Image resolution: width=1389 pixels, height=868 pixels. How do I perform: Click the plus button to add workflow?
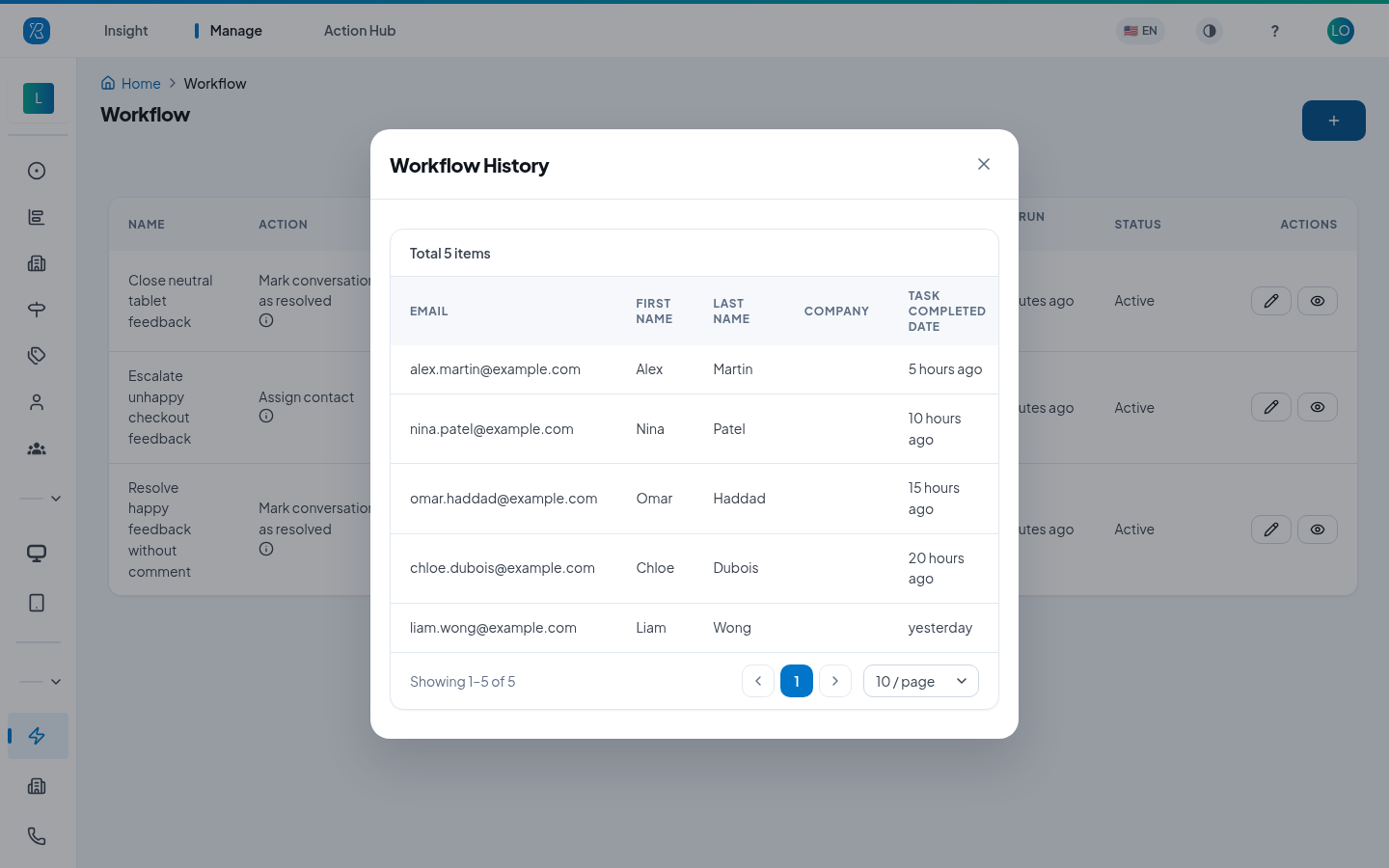[x=1334, y=121]
